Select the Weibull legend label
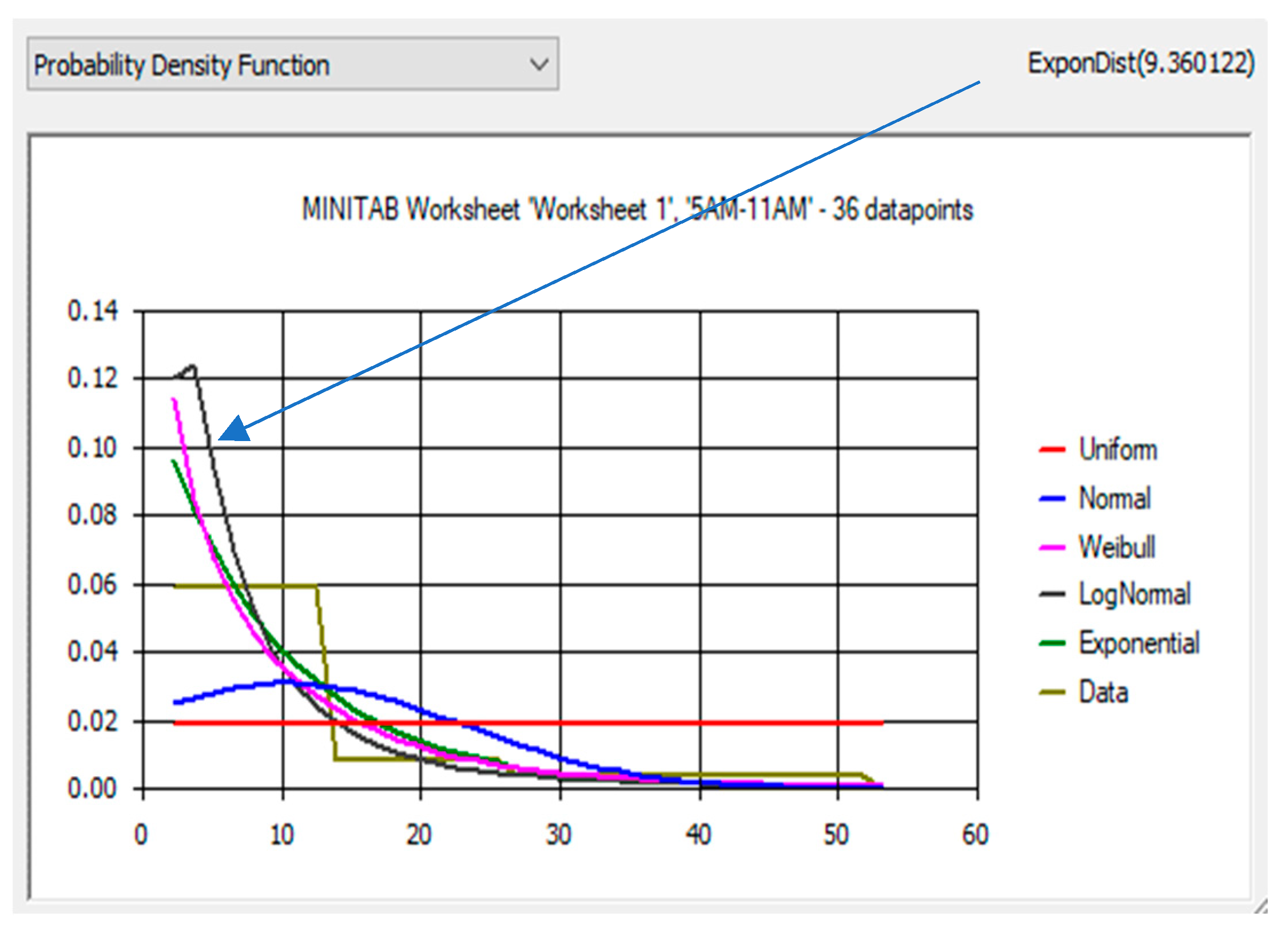Screen dimensions: 1288x929 [x=1116, y=547]
